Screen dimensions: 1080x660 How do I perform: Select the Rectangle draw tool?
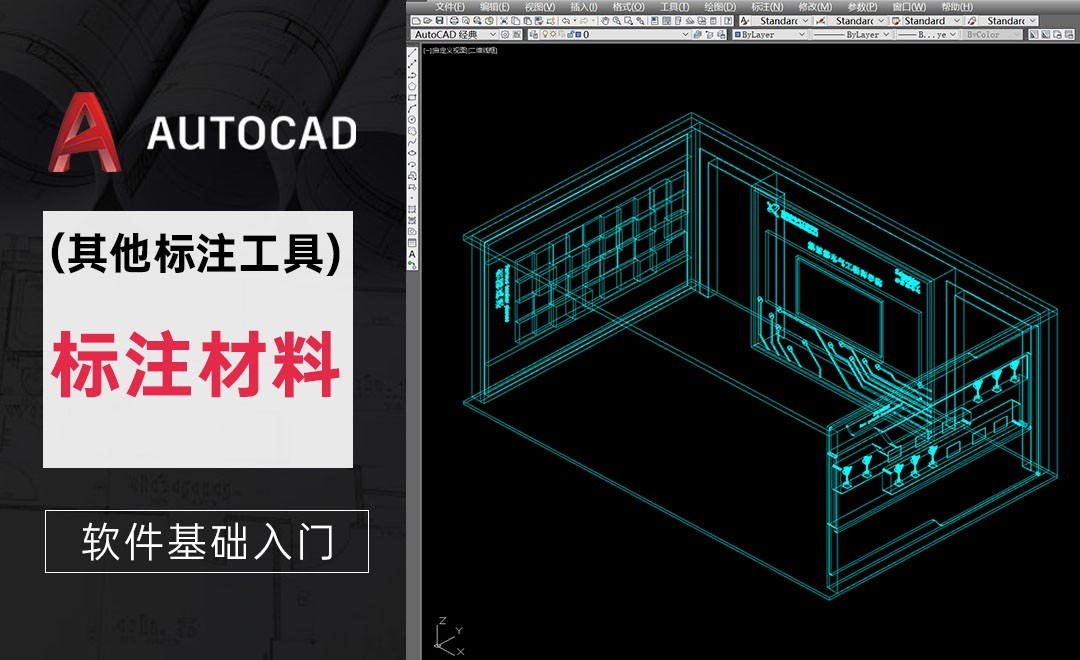tap(413, 98)
